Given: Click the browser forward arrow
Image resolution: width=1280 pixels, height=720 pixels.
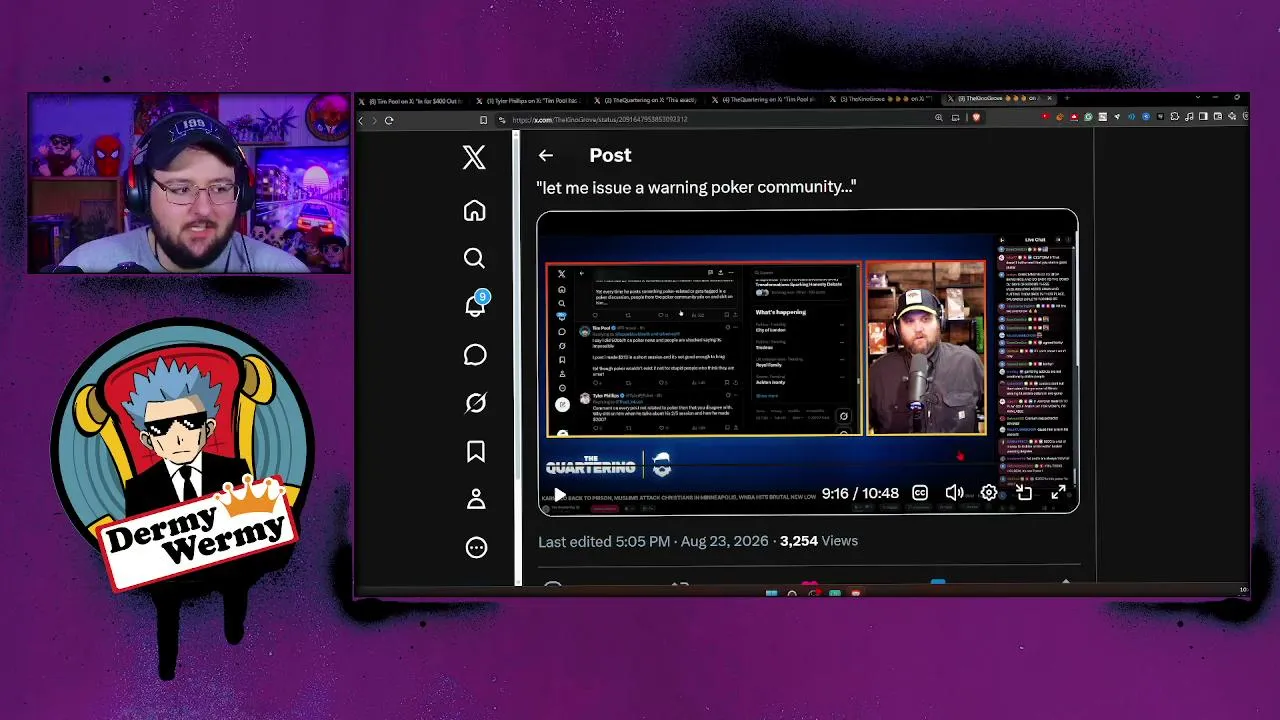Looking at the screenshot, I should click(x=375, y=120).
